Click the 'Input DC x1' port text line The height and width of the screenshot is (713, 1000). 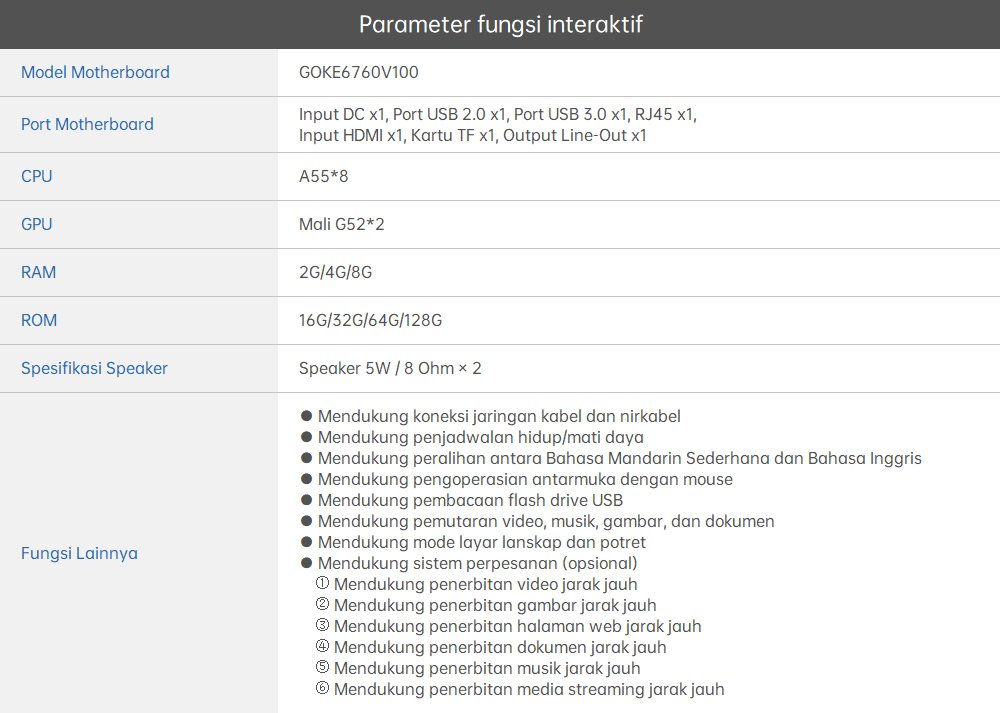497,114
